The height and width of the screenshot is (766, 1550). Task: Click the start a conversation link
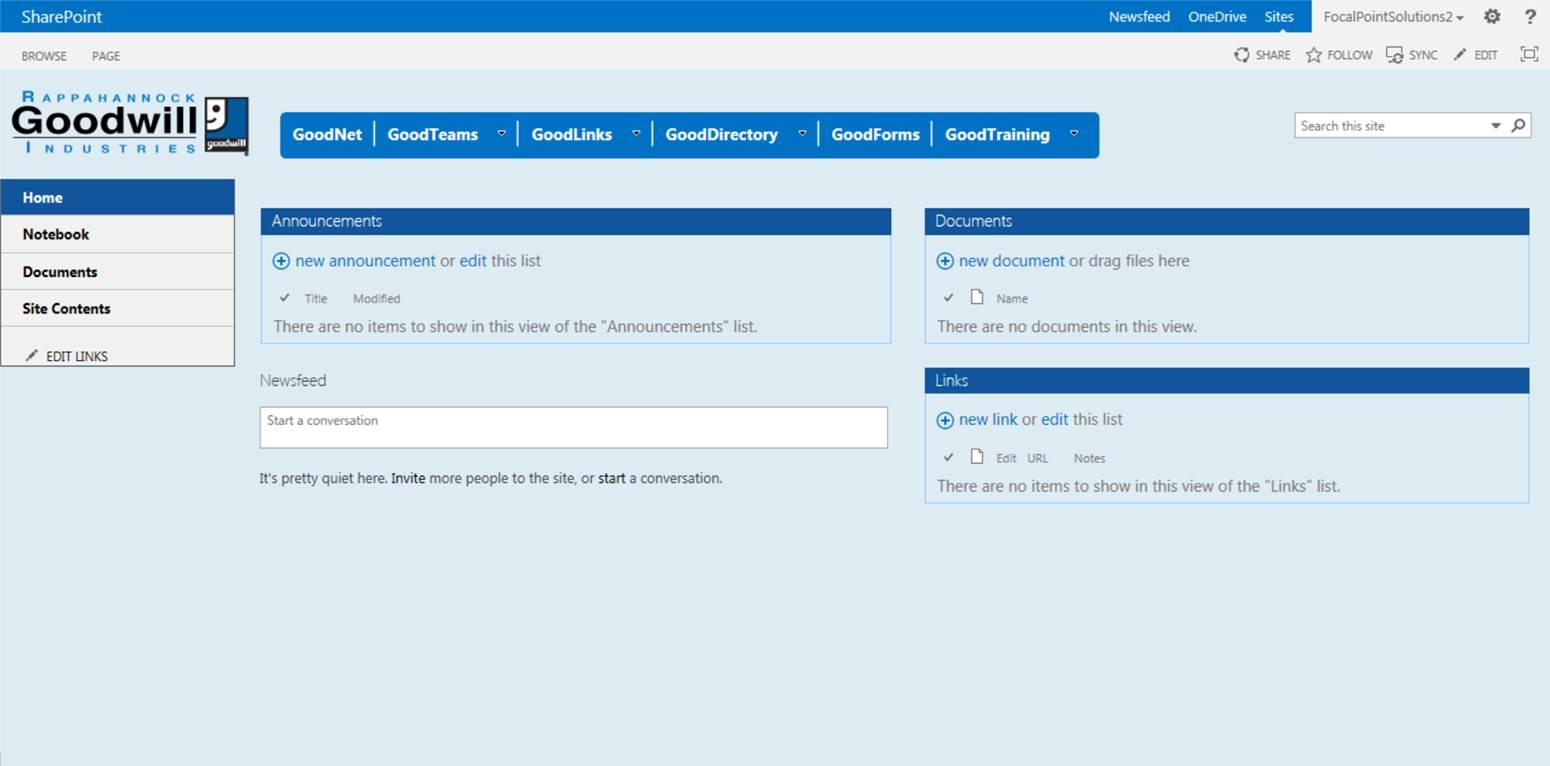(x=611, y=478)
